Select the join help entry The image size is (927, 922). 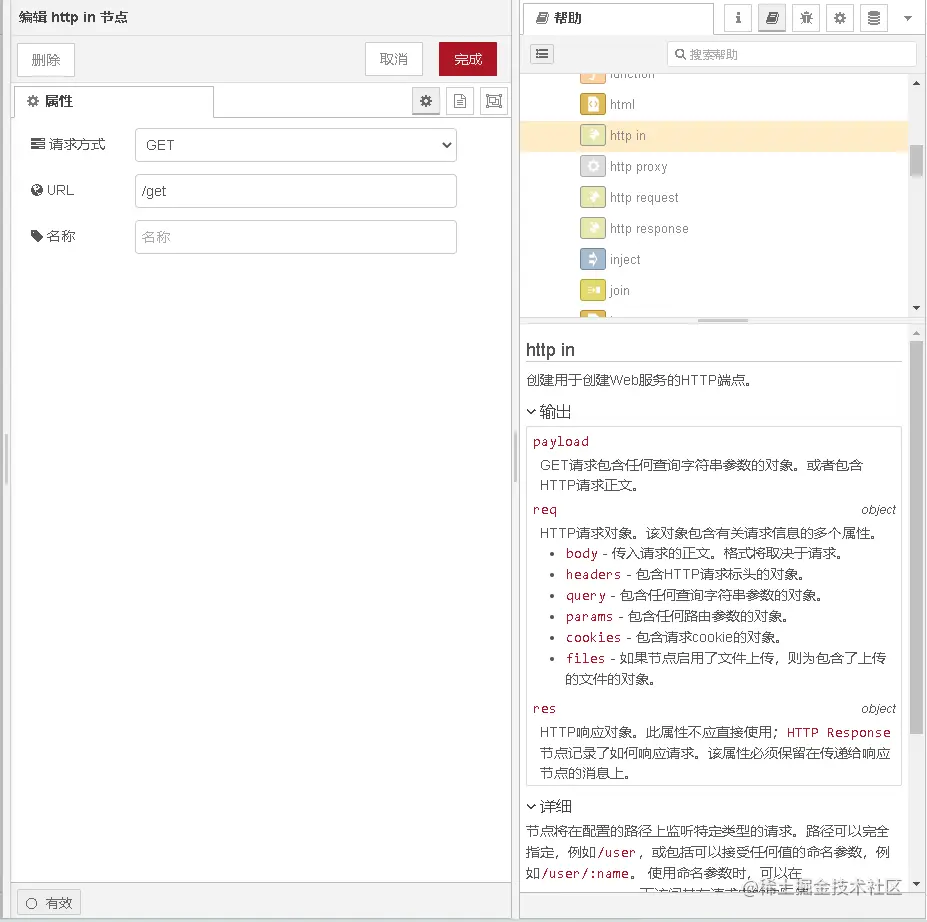pyautogui.click(x=714, y=291)
